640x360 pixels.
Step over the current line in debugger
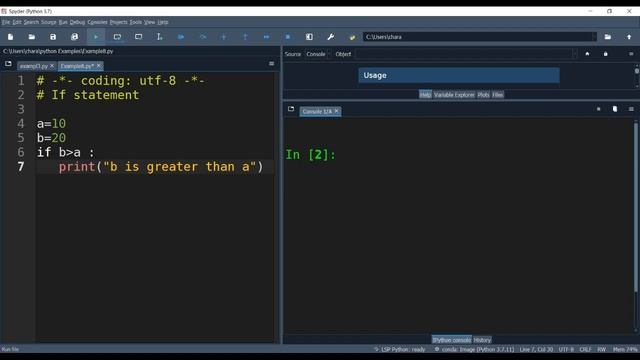tap(202, 37)
